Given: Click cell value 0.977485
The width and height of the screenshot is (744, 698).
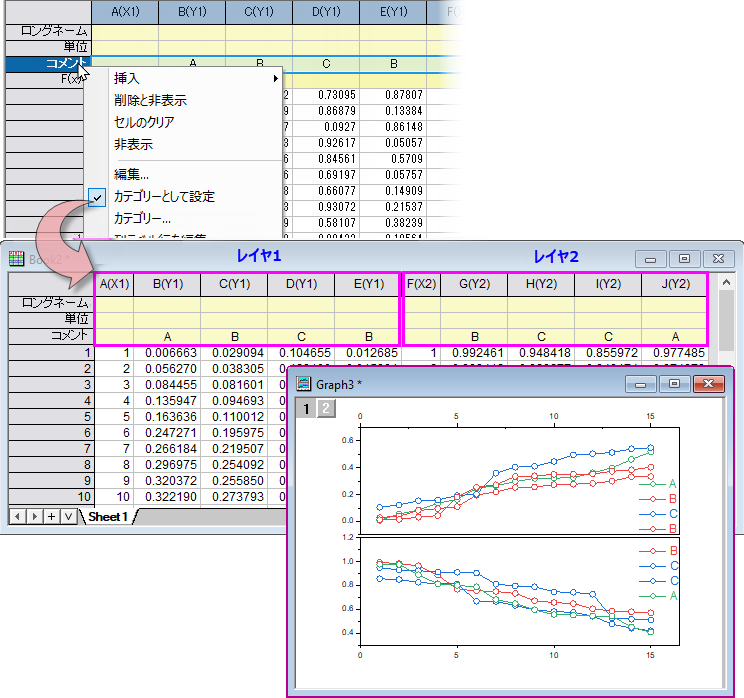Looking at the screenshot, I should click(675, 353).
